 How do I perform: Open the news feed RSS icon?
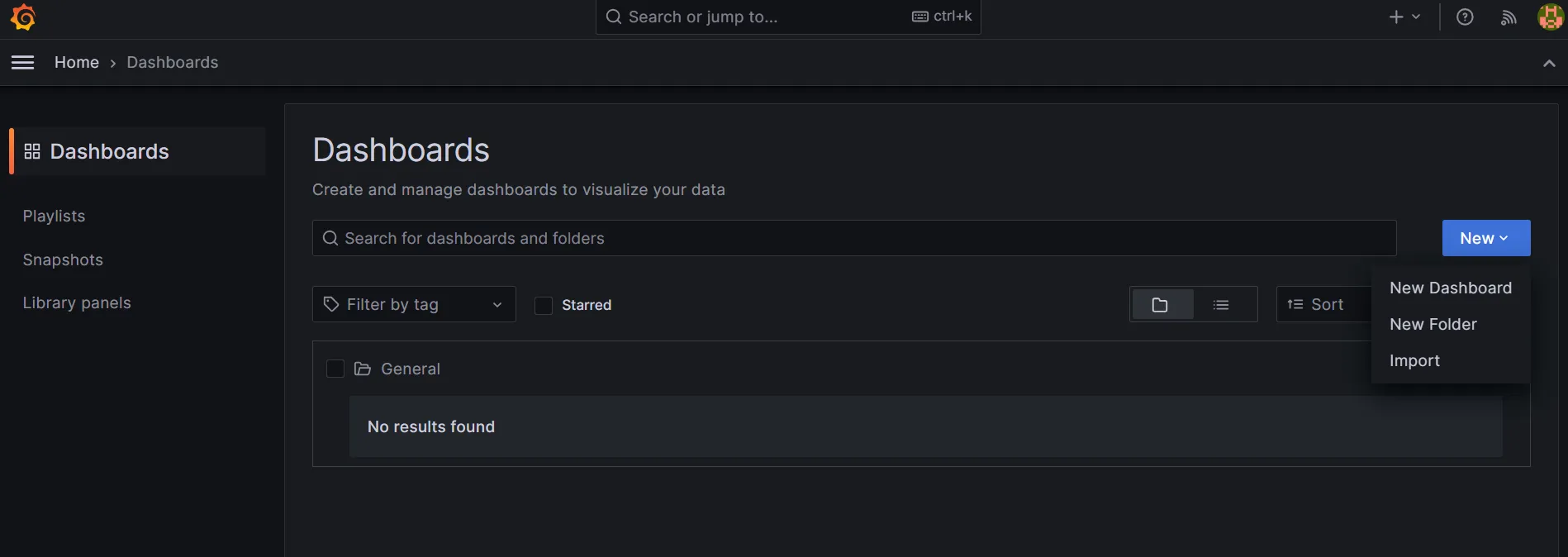click(1509, 17)
